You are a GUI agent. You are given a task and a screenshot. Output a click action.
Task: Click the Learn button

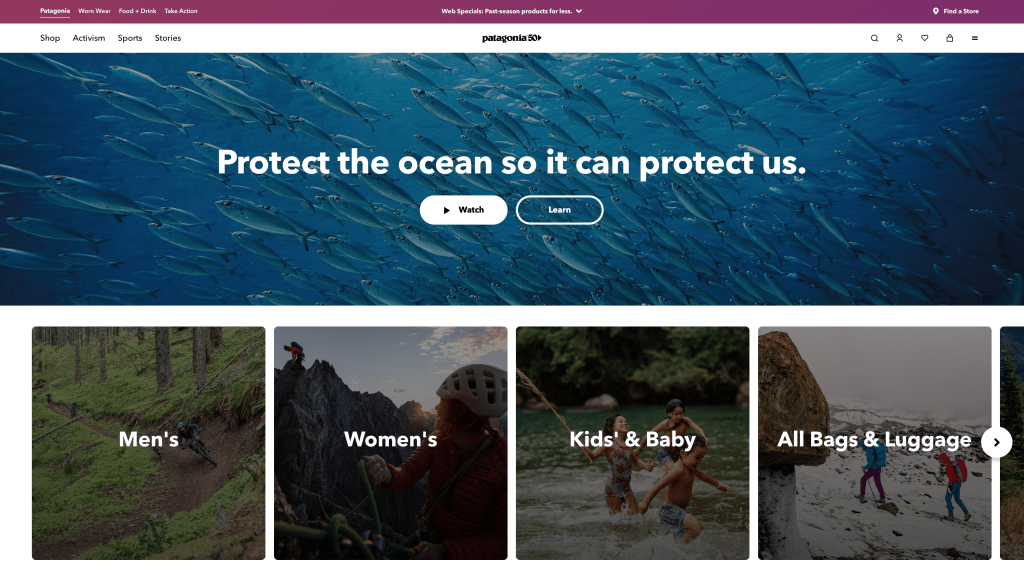pos(559,210)
